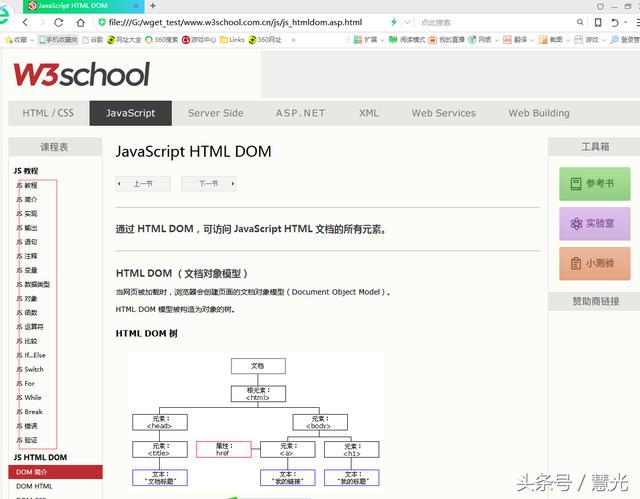Screen dimensions: 640x499
Task: Open the green 参考书 toolbox button
Action: pyautogui.click(x=595, y=184)
